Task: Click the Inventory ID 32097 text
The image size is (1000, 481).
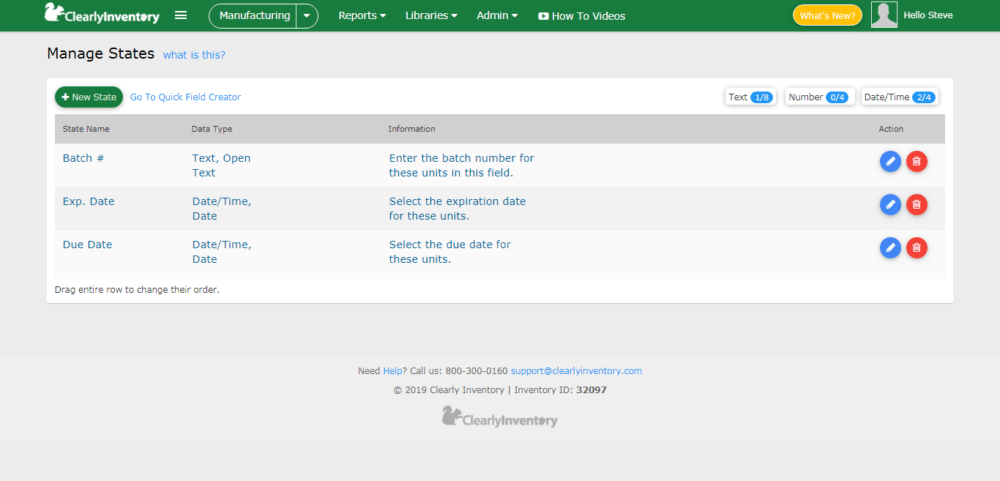Action: [561, 390]
